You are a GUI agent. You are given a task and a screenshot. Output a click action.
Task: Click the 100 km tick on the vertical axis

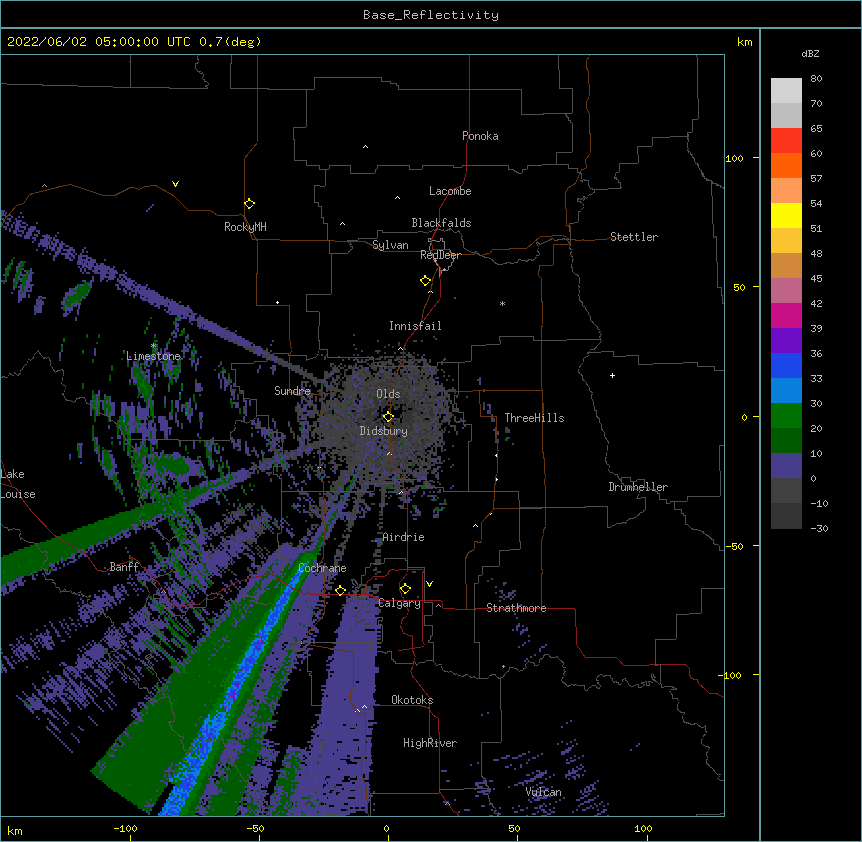click(734, 158)
